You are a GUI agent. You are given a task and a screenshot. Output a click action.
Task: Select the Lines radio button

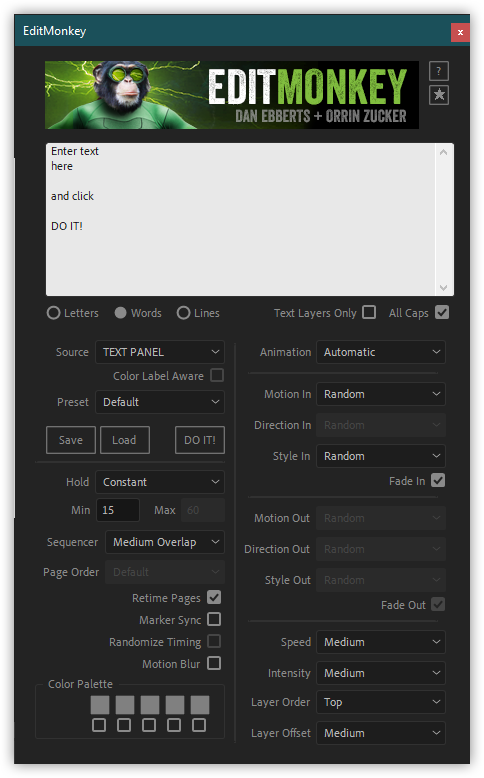pos(184,313)
